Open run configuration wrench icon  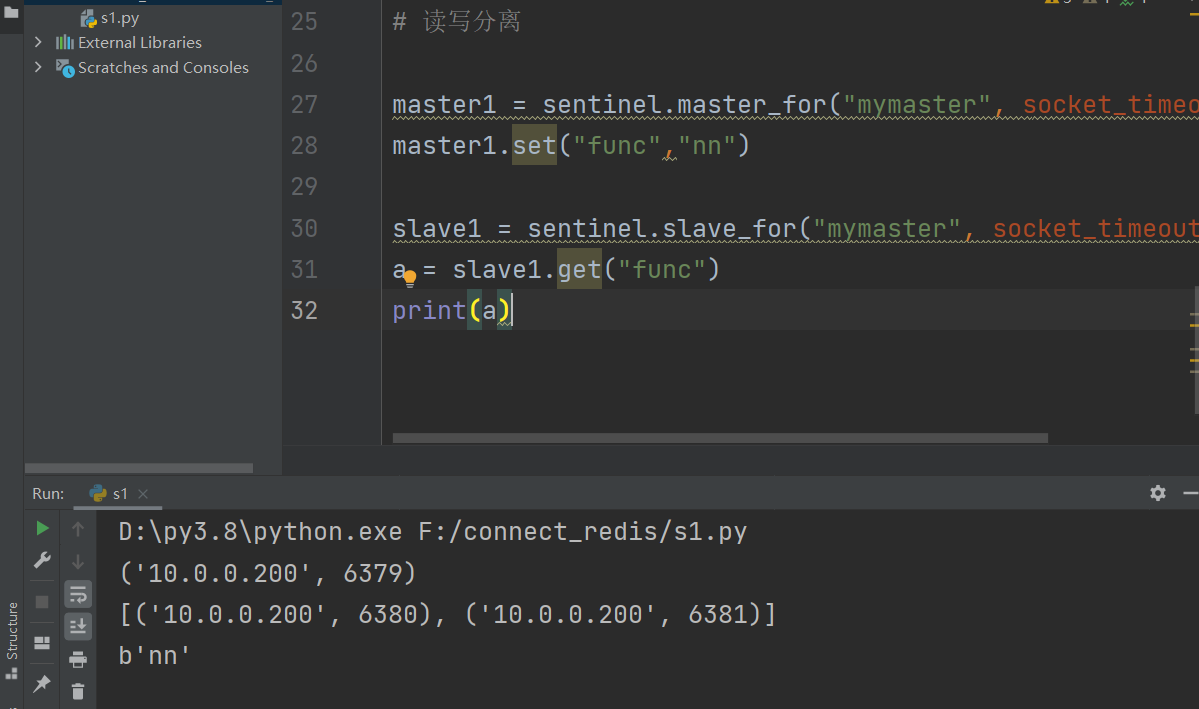[x=42, y=561]
